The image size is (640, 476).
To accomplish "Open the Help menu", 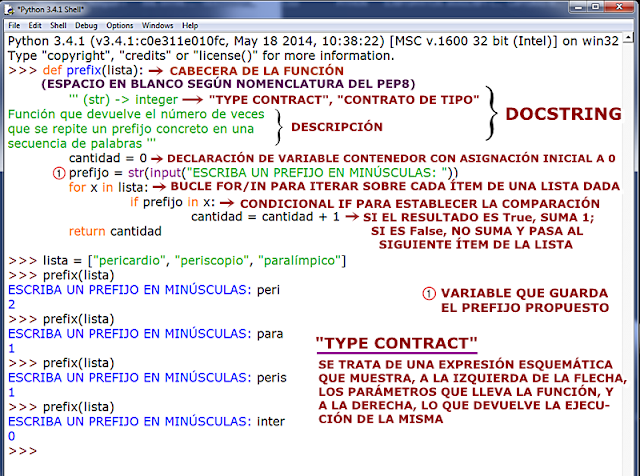I will tap(190, 25).
